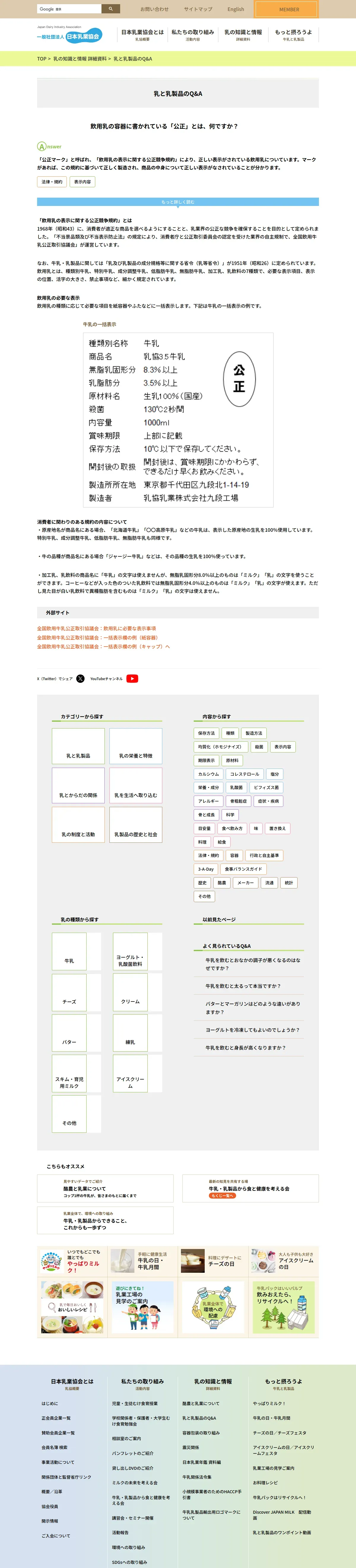Open the もっと語ろうよ menu
This screenshot has height=1568, width=356.
293,35
